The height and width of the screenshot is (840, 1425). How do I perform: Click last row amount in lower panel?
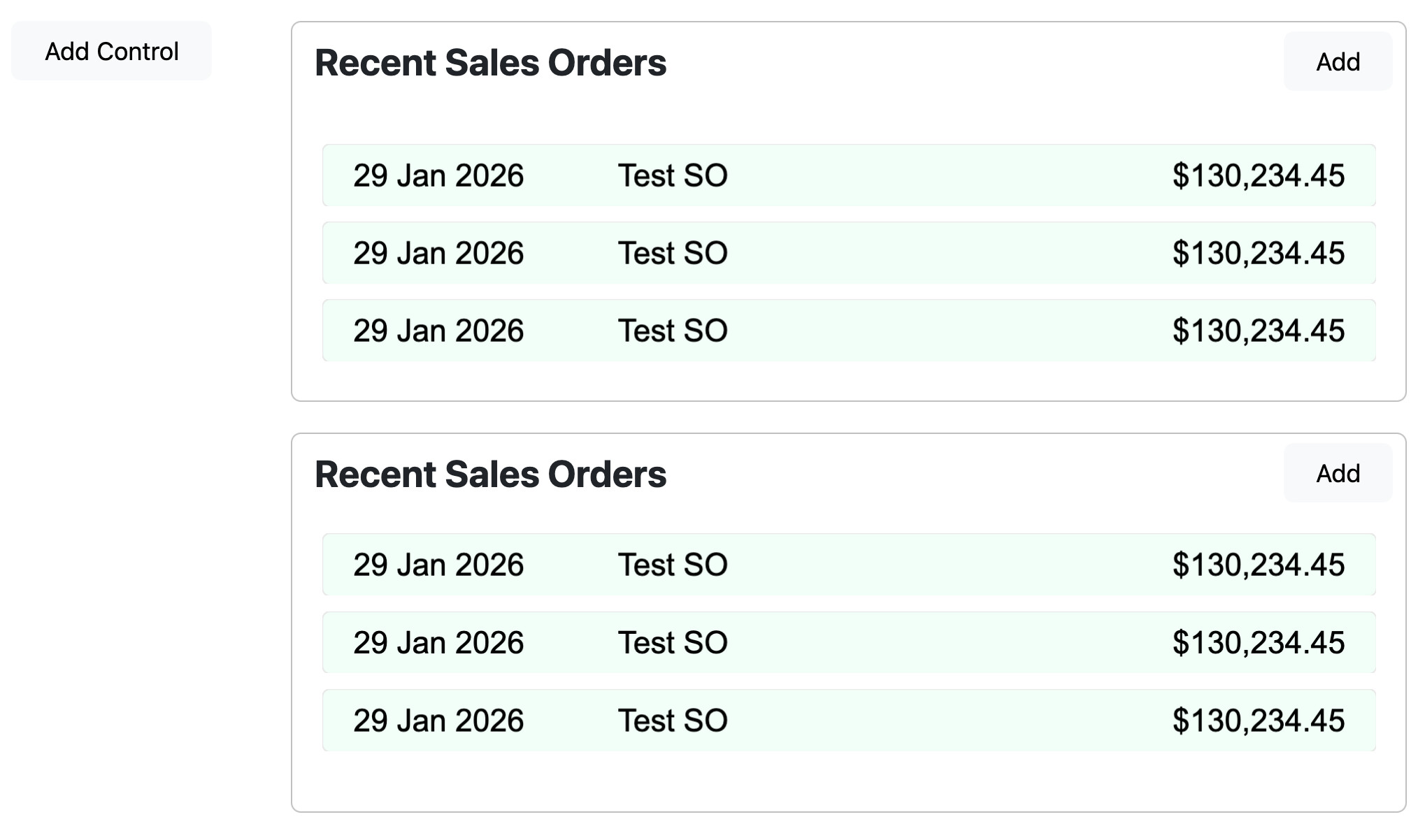[x=1258, y=720]
